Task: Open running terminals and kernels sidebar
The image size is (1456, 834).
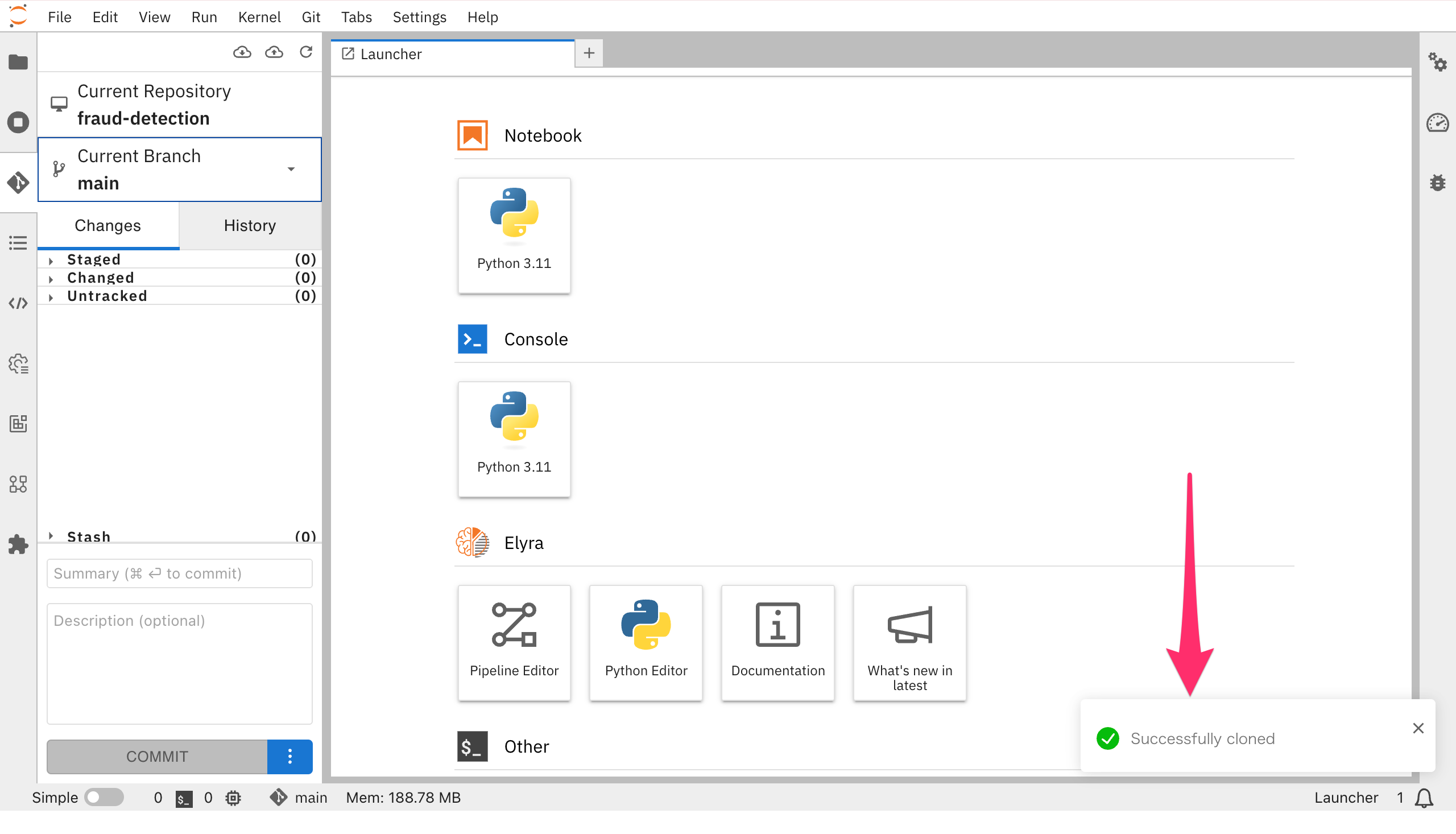Action: point(18,122)
